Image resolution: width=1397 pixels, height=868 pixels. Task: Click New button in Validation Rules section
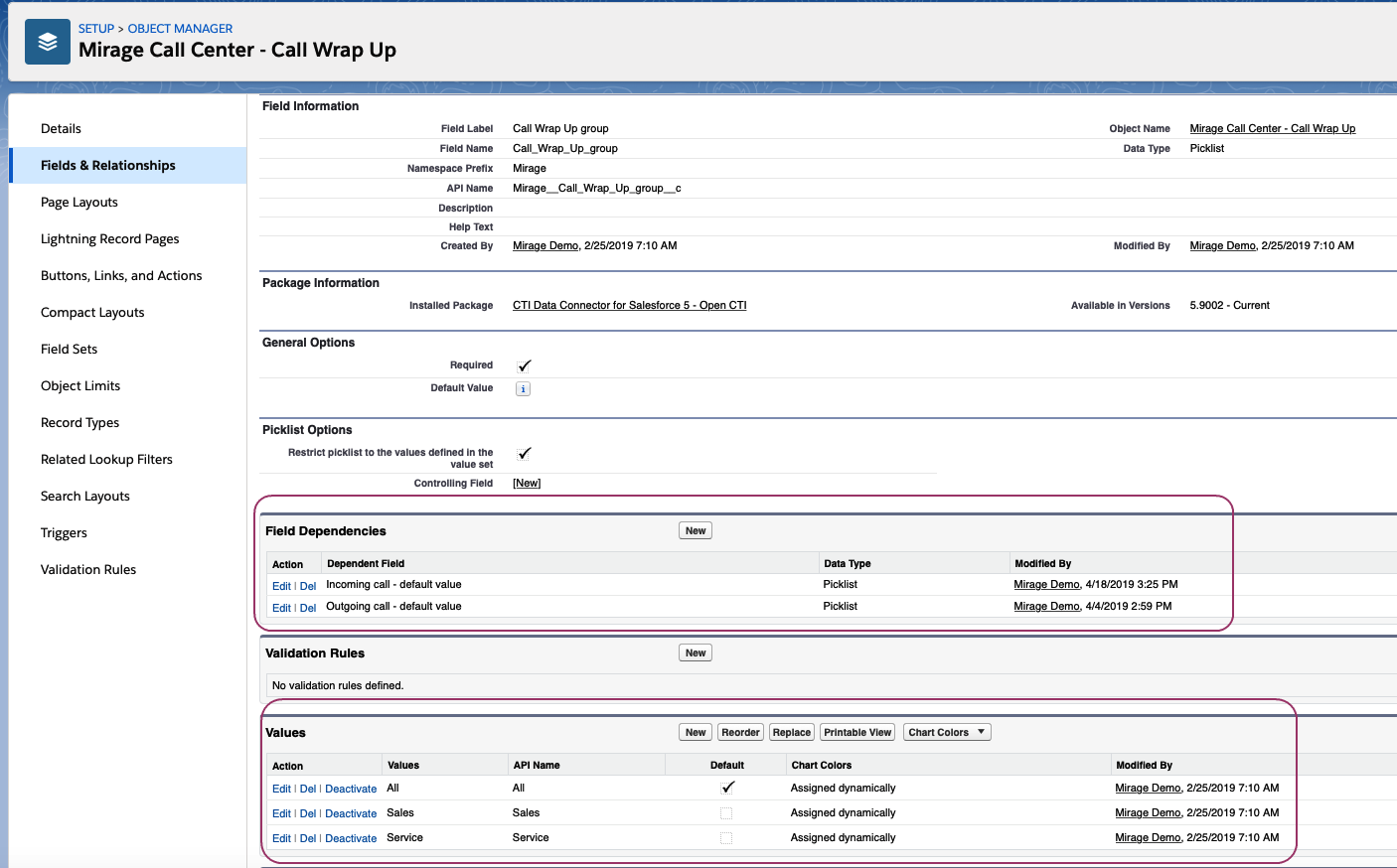tap(696, 653)
